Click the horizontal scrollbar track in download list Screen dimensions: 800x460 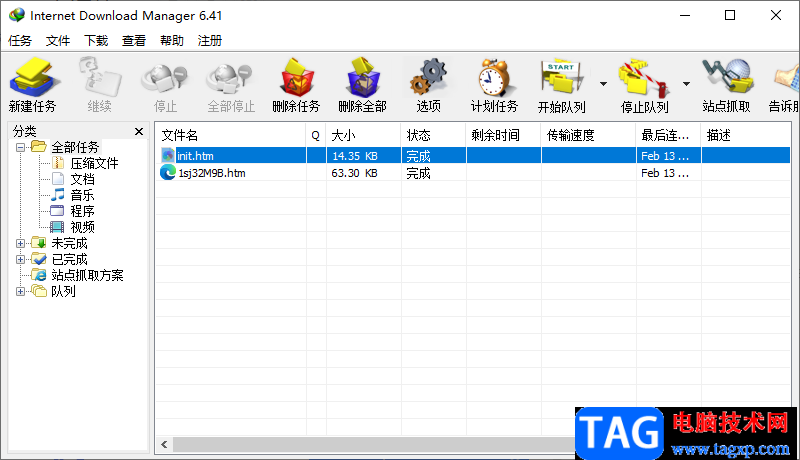point(373,445)
